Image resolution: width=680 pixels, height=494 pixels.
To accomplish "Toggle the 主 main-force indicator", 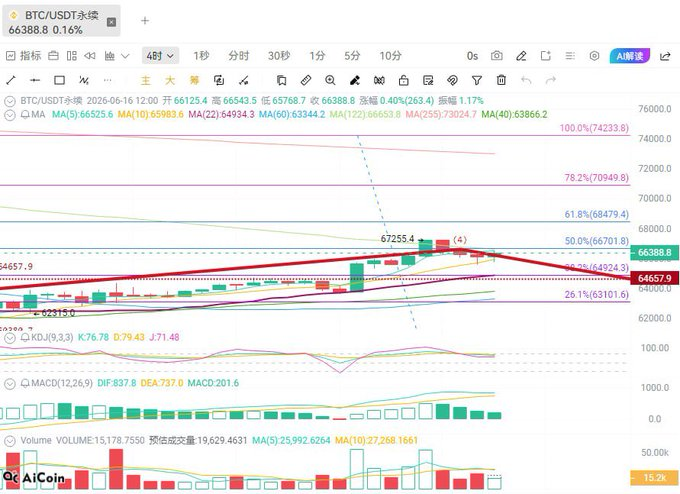I will point(146,80).
